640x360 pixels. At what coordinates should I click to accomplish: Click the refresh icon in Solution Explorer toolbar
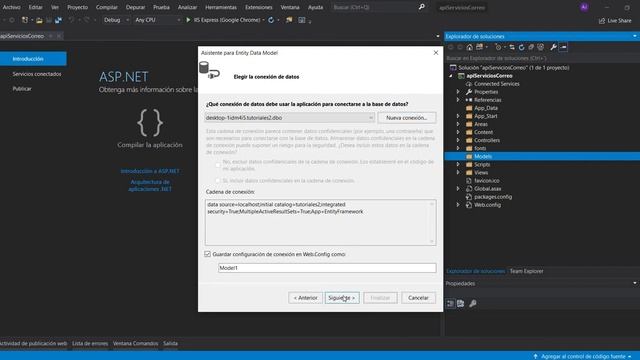click(521, 47)
